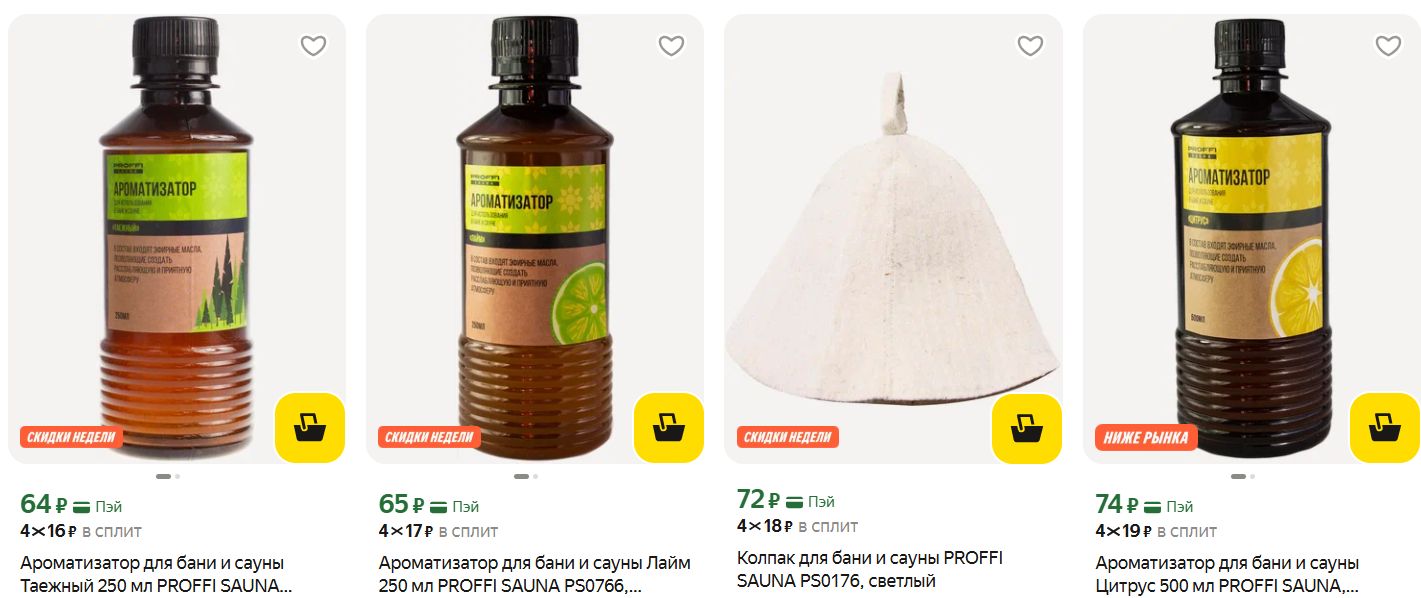
Task: Toggle favorite heart on Лайм ароматизатор
Action: 671,46
